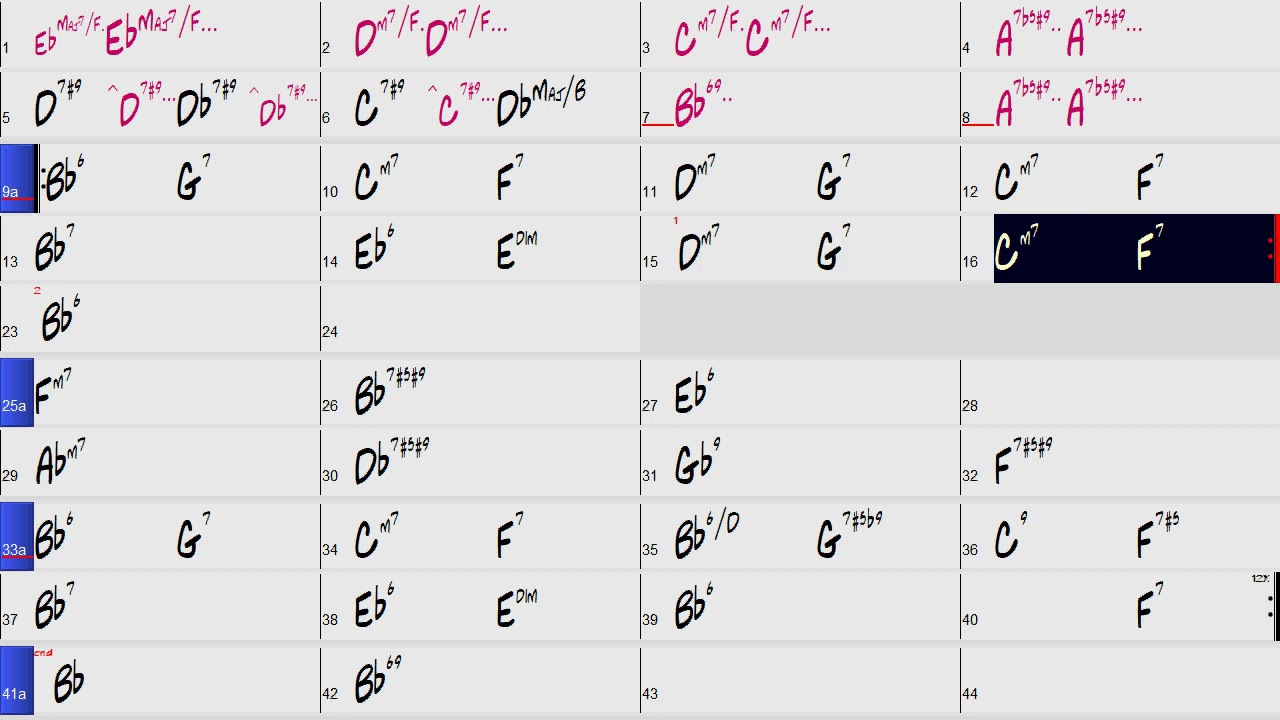The width and height of the screenshot is (1280, 720).
Task: Click the Fm7 chord in bar 25
Action: coord(53,392)
